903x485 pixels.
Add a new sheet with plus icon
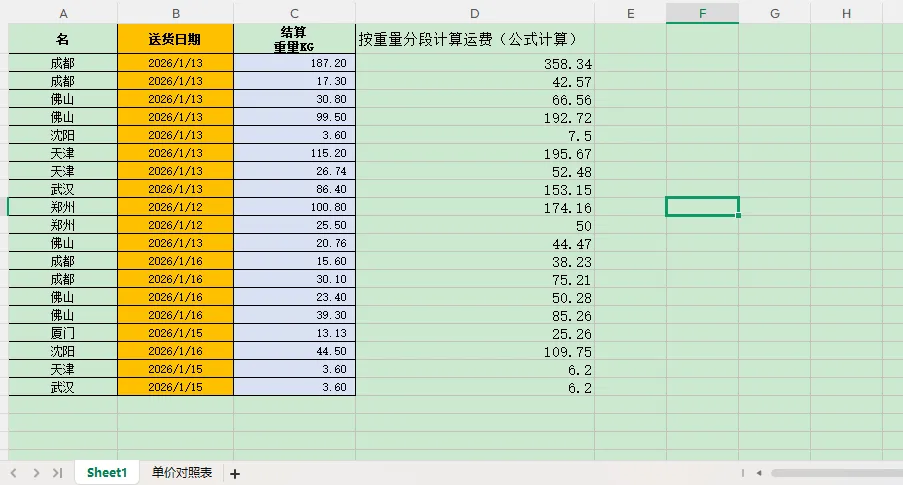235,474
